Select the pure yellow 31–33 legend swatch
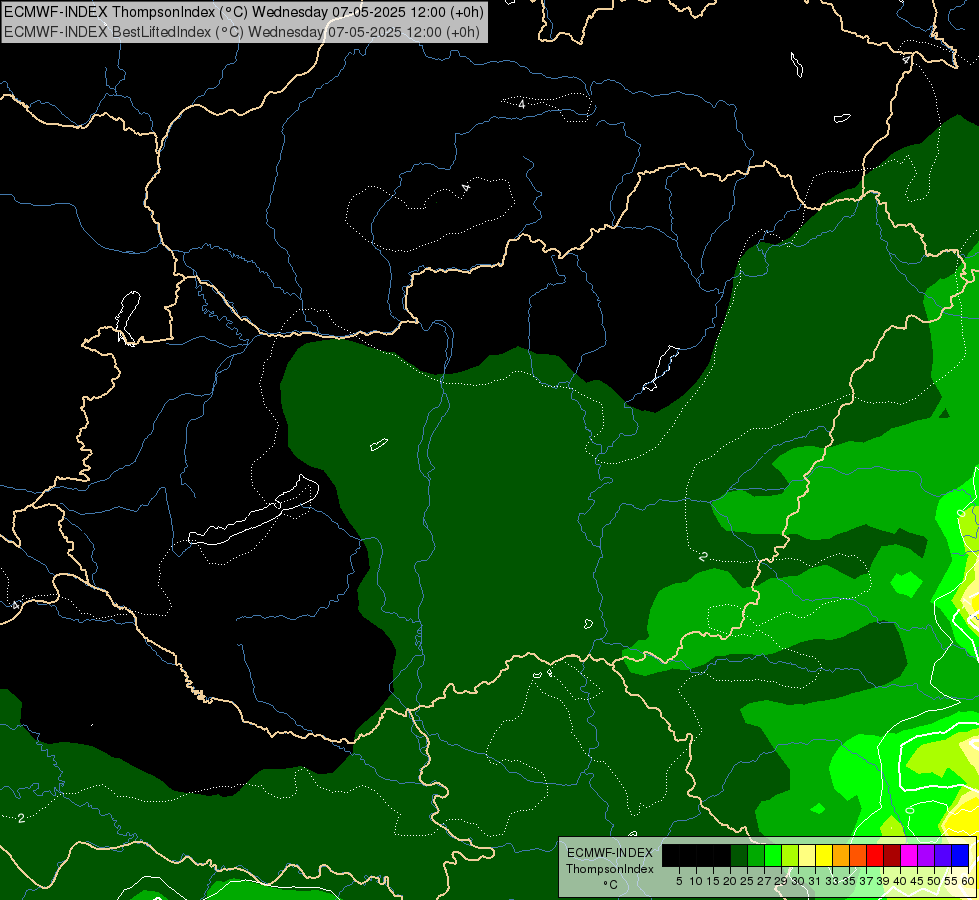Screen dimensions: 979x900 tap(824, 856)
